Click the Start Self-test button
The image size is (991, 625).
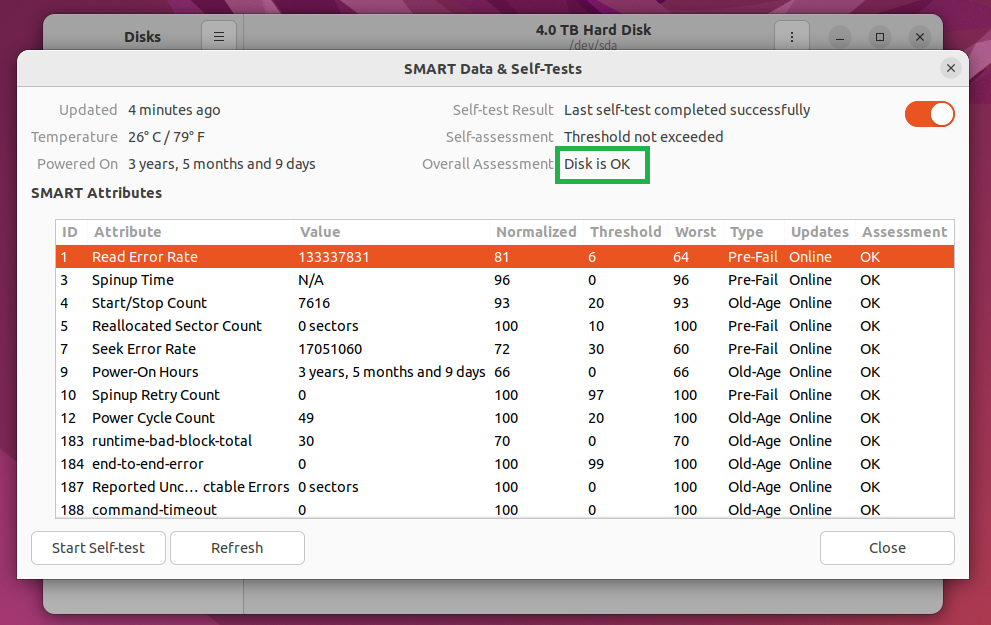pos(99,548)
